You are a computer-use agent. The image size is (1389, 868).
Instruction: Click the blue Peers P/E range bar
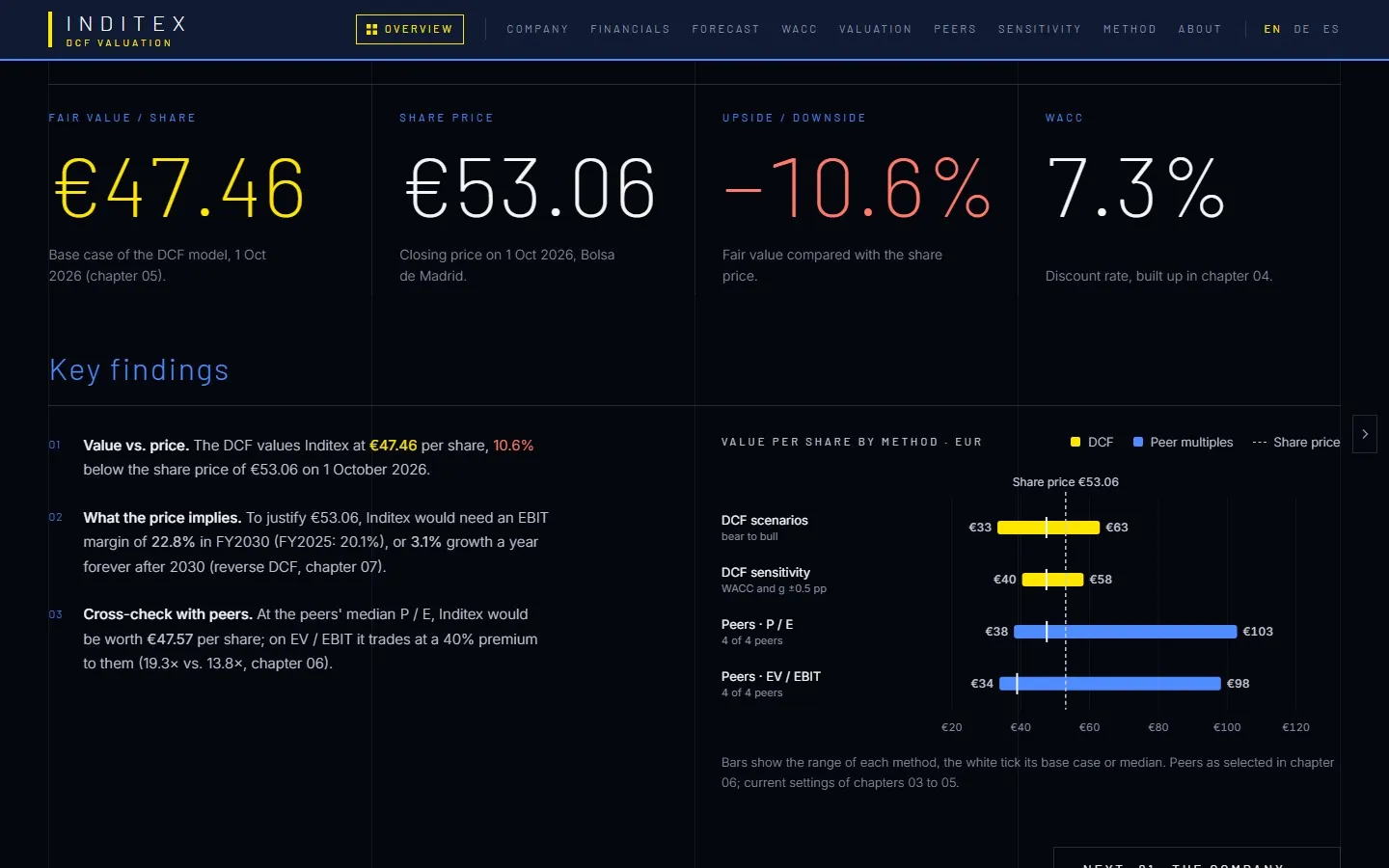[x=1126, y=632]
